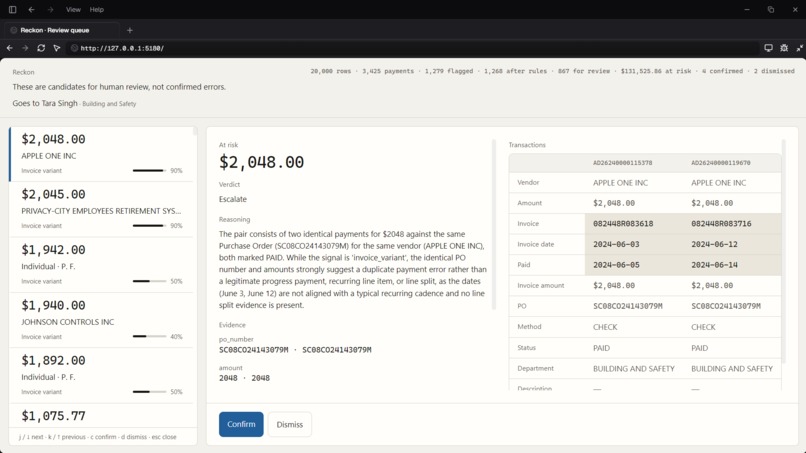The image size is (806, 453).
Task: Click the 90% confidence bar for APPLE ONE INC
Action: 149,171
